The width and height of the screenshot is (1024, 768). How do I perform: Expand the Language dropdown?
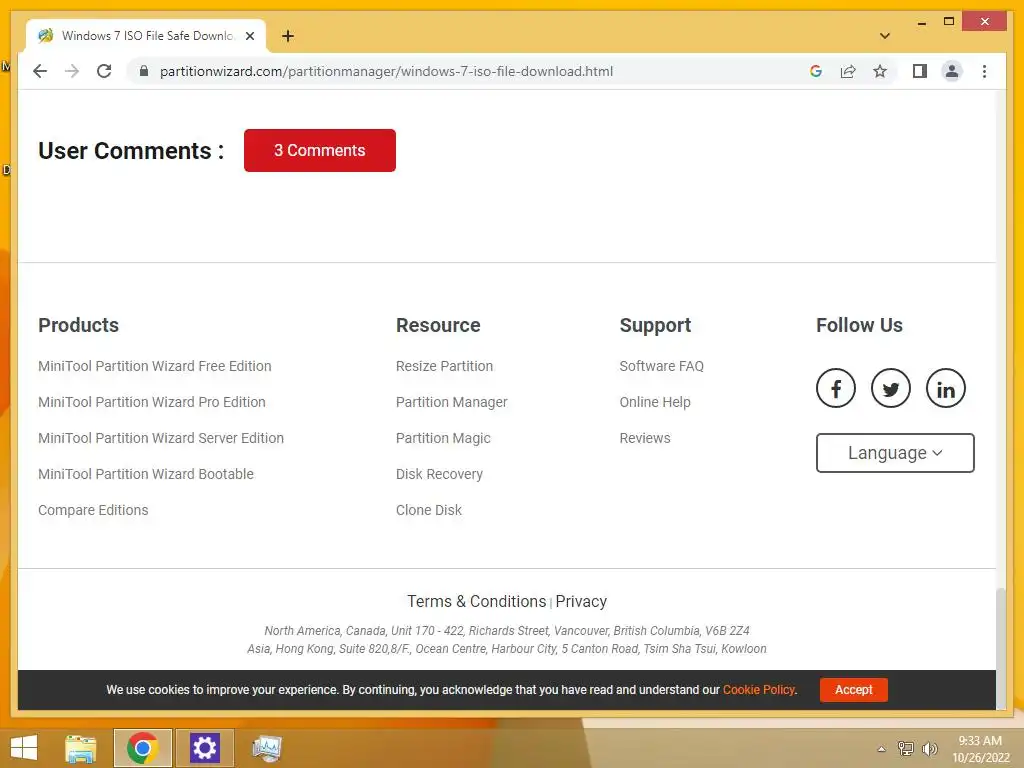pyautogui.click(x=895, y=453)
